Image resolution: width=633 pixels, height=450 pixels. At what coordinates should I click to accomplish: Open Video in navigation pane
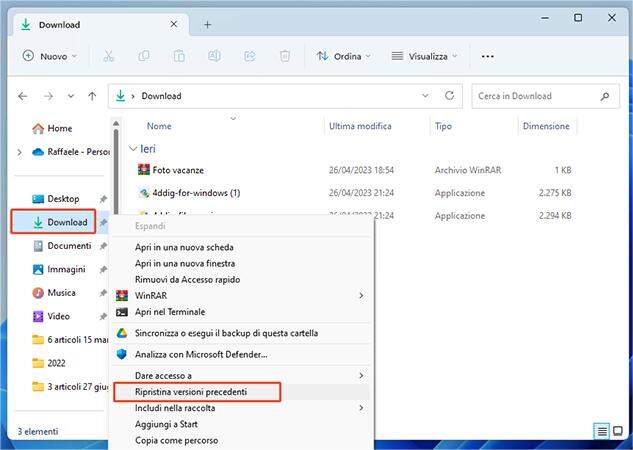coord(51,316)
